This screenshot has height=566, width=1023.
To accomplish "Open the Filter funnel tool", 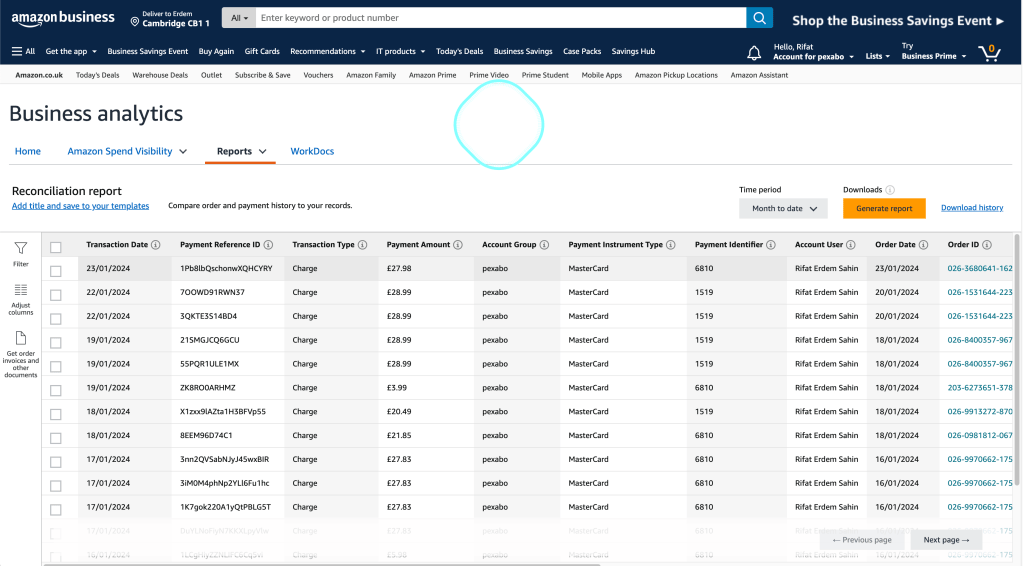I will [x=21, y=254].
